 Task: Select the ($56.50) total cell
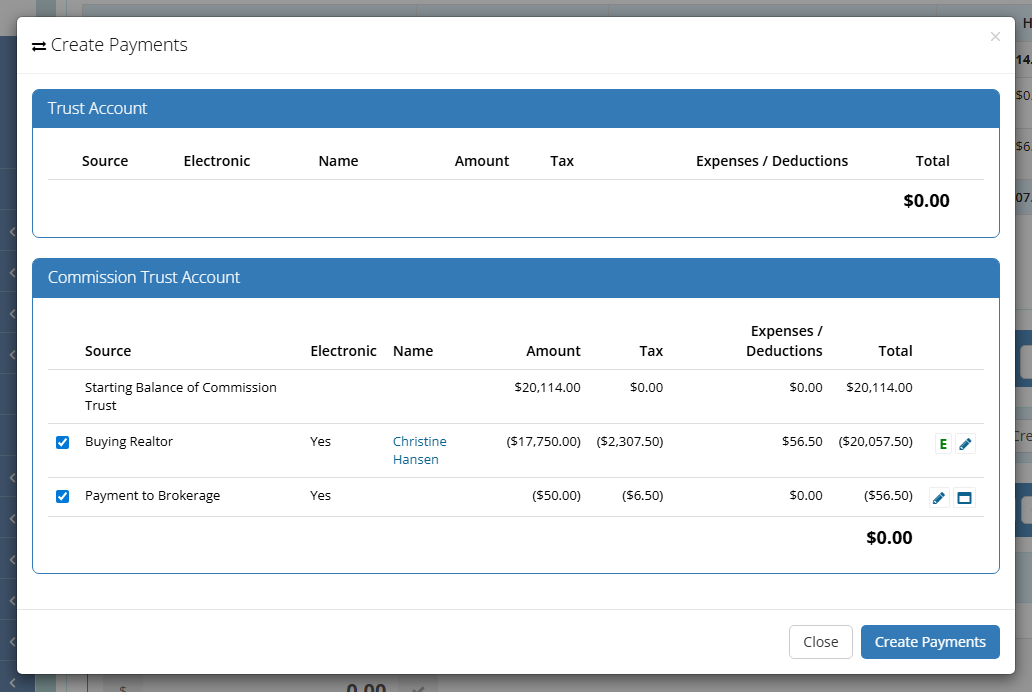tap(889, 496)
